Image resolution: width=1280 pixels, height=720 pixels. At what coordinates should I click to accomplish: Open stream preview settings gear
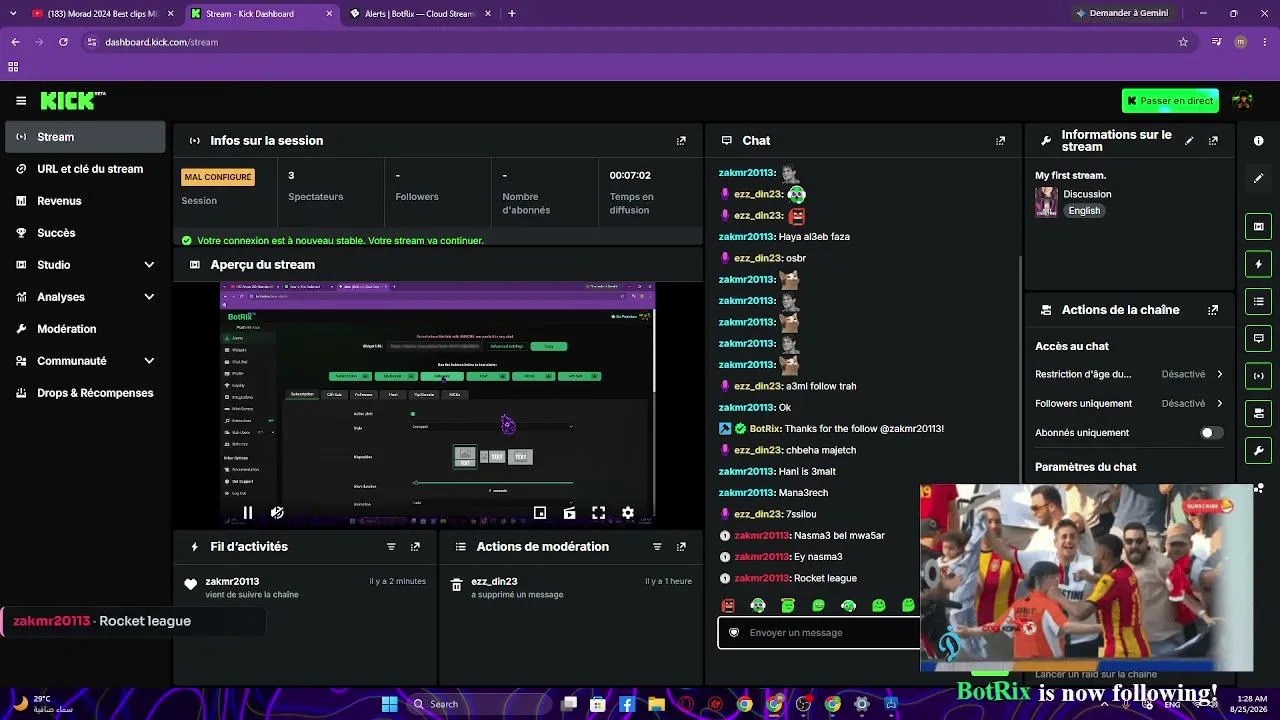[x=628, y=513]
